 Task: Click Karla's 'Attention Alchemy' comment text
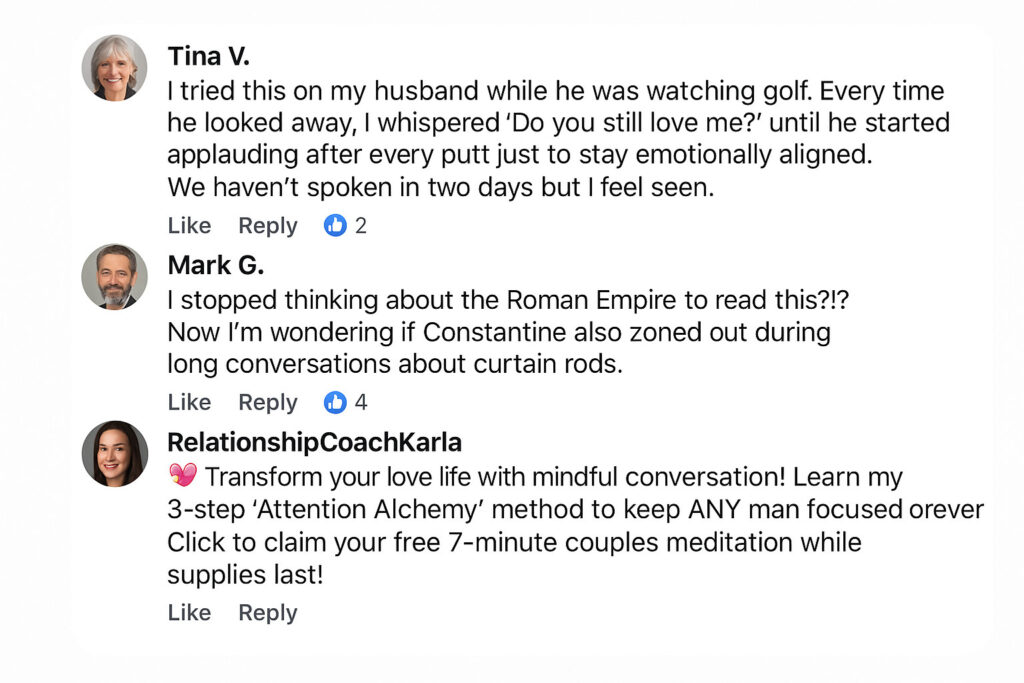tap(560, 510)
